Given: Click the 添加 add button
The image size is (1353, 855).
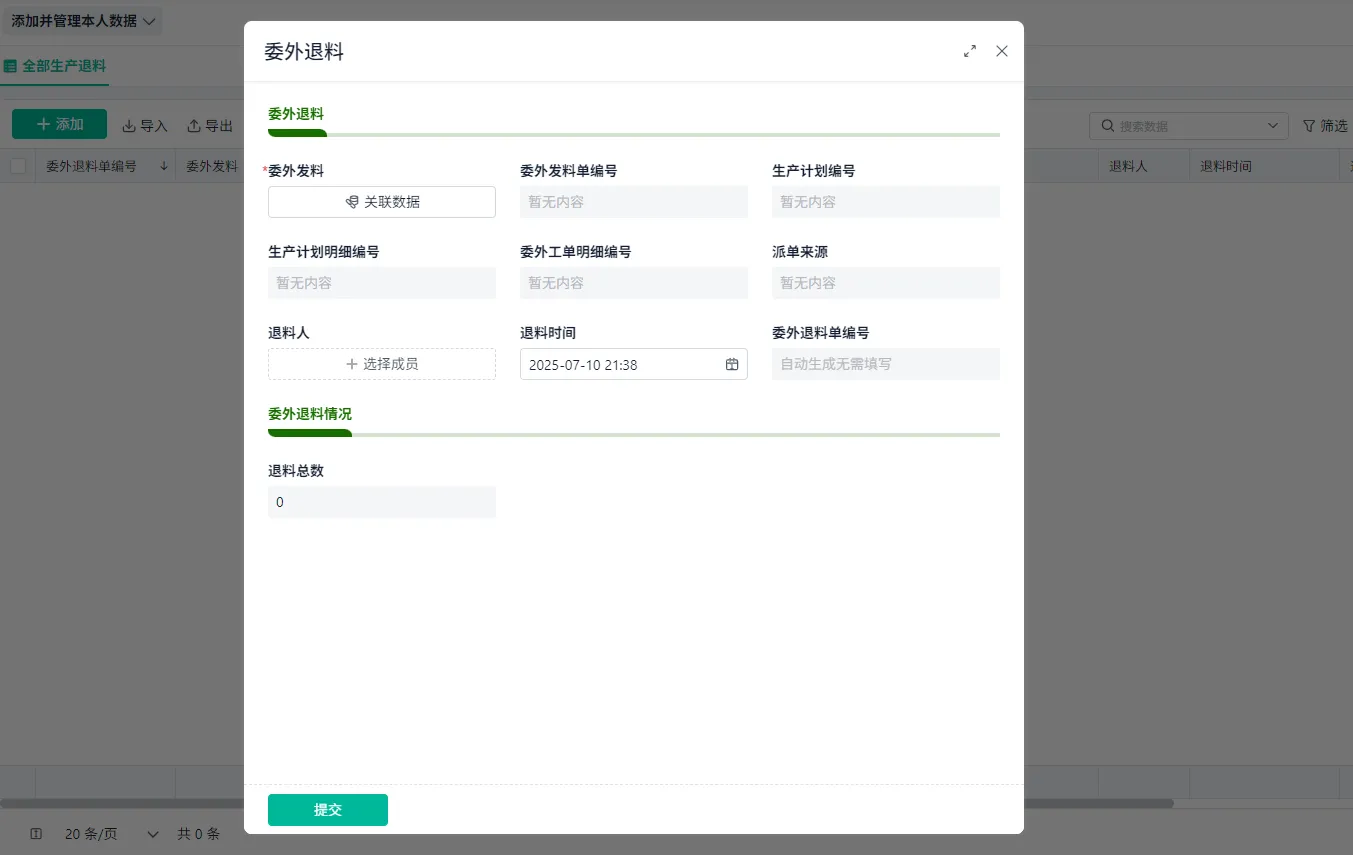Looking at the screenshot, I should (59, 125).
